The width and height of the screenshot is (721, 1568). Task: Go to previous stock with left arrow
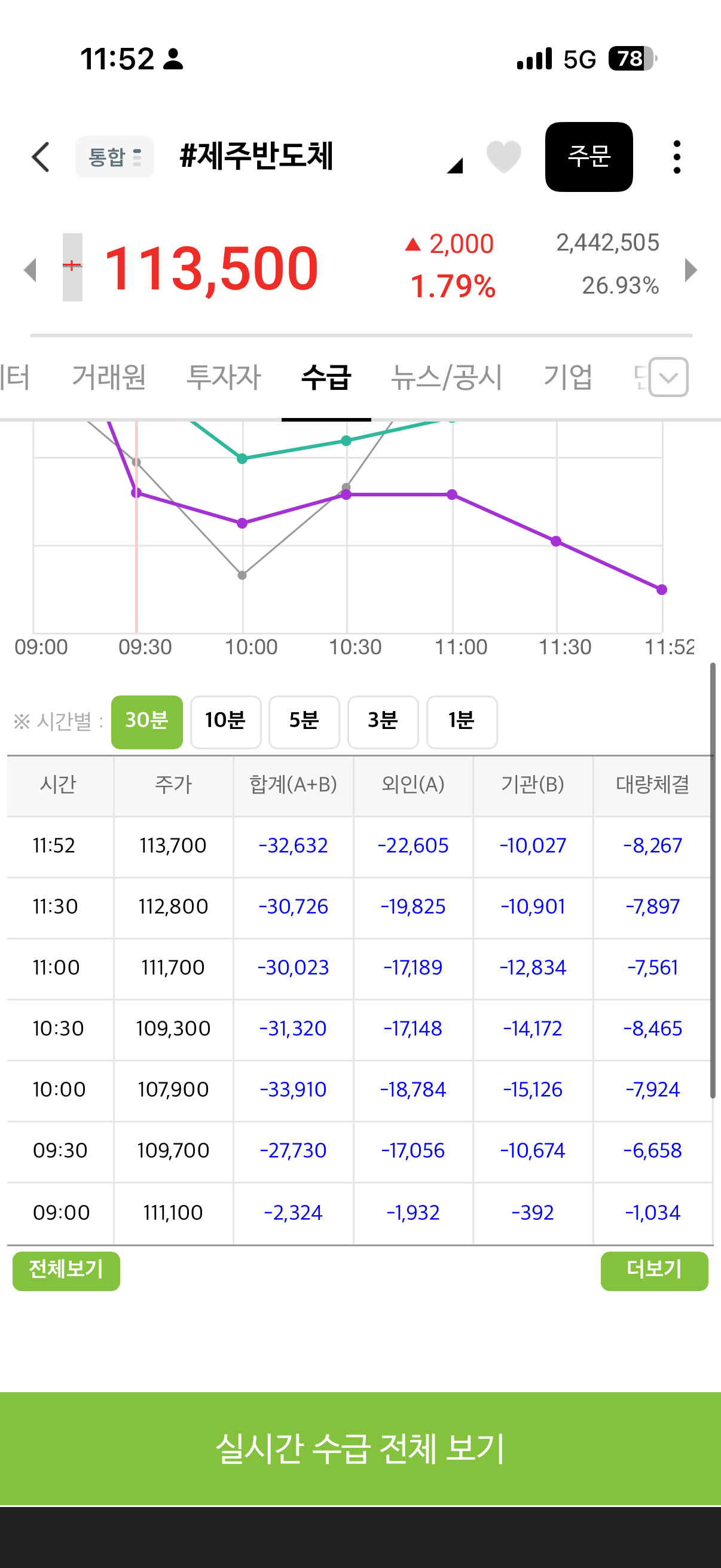pyautogui.click(x=30, y=270)
